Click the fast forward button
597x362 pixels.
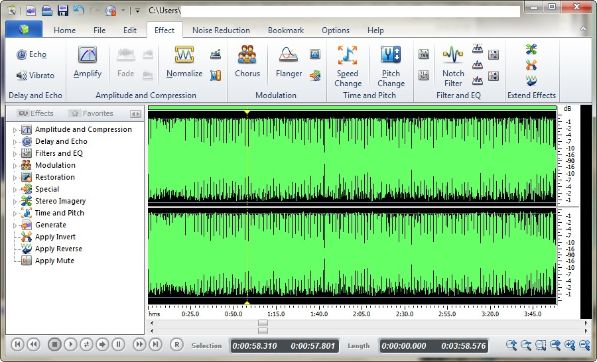click(x=139, y=344)
